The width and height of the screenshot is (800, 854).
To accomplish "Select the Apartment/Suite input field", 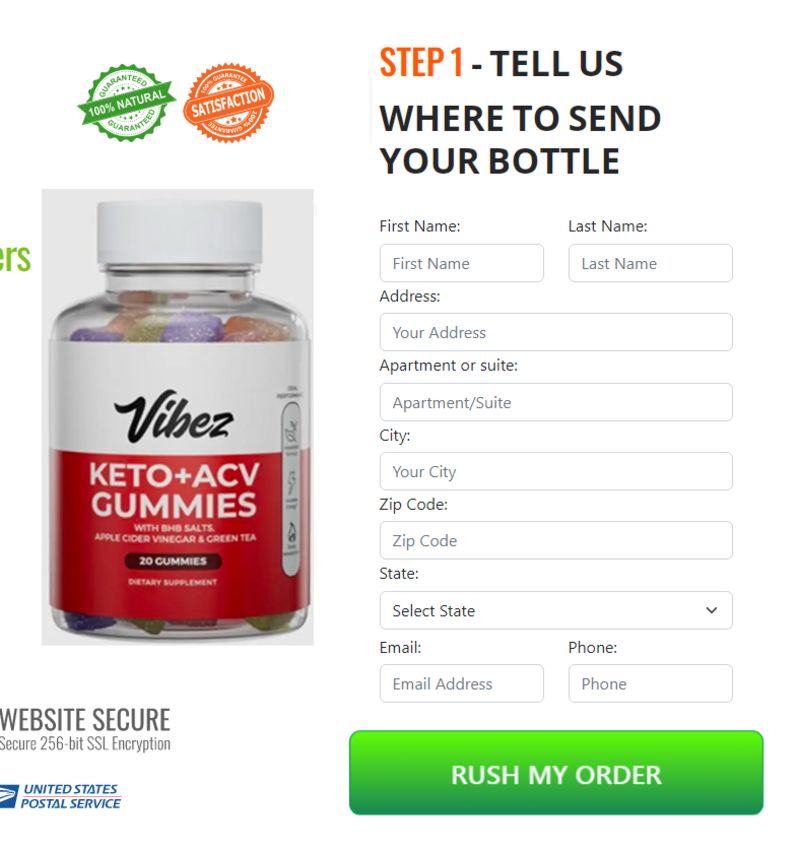I will (556, 402).
